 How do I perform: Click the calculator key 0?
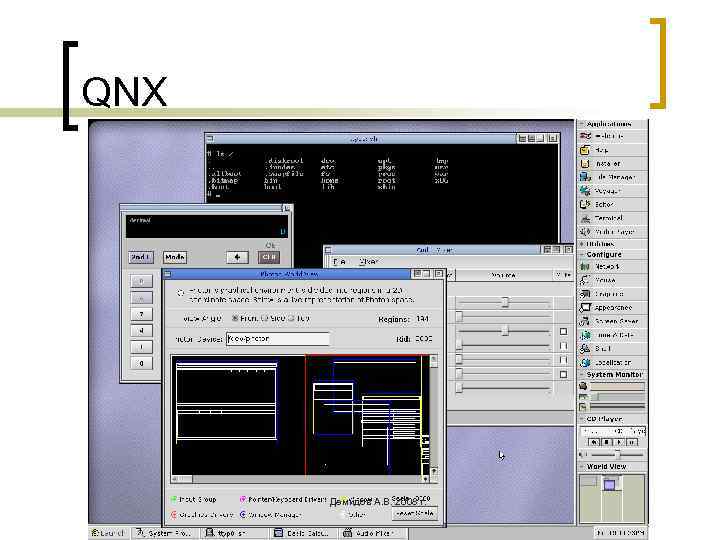pyautogui.click(x=141, y=363)
